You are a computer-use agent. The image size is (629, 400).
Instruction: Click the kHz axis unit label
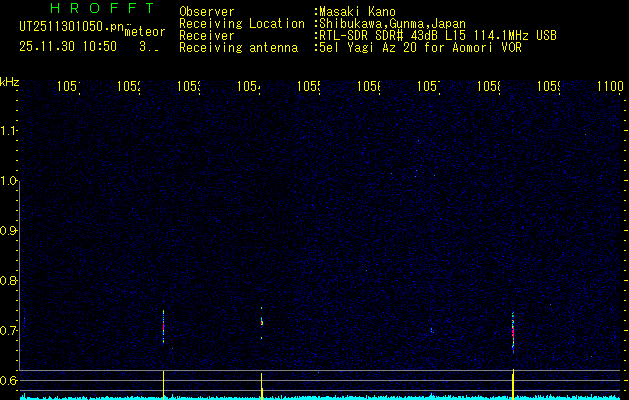click(10, 82)
